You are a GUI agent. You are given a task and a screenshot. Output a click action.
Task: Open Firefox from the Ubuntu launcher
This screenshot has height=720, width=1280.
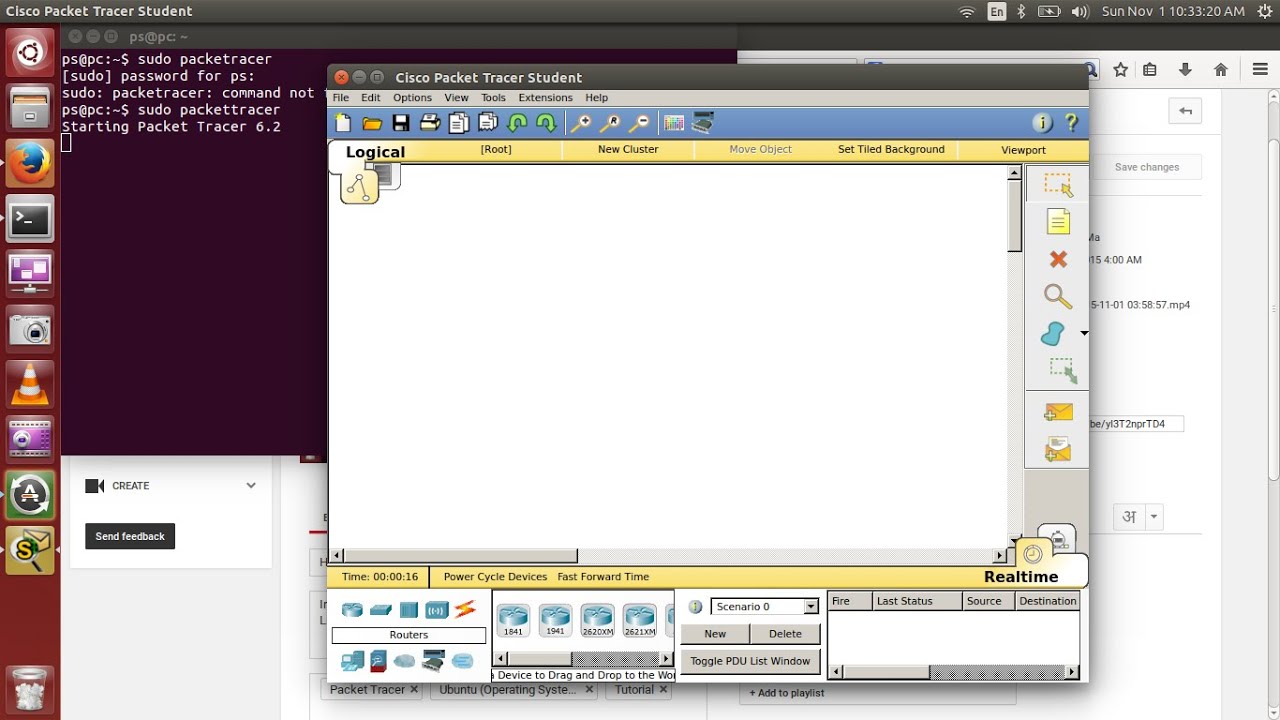click(x=30, y=162)
